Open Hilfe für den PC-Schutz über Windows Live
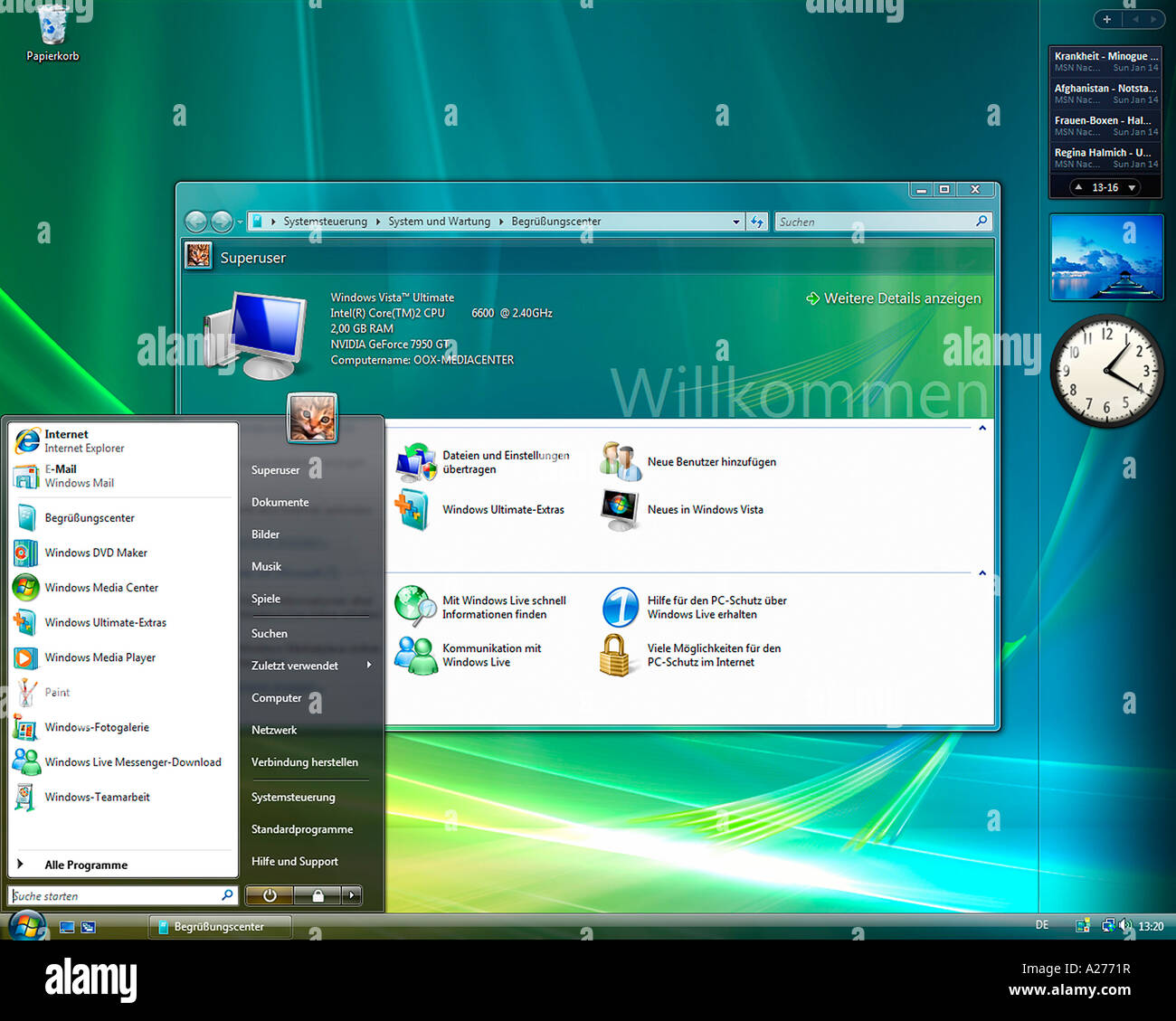 pos(694,607)
